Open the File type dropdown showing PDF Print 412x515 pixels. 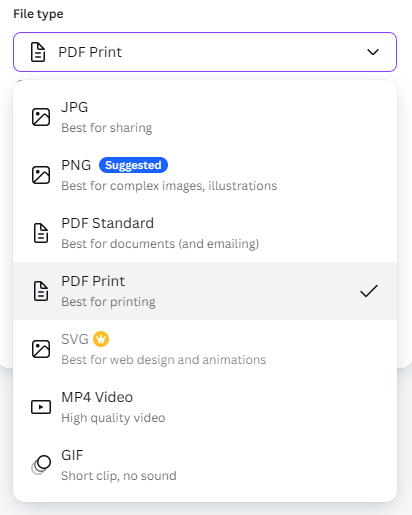tap(205, 52)
